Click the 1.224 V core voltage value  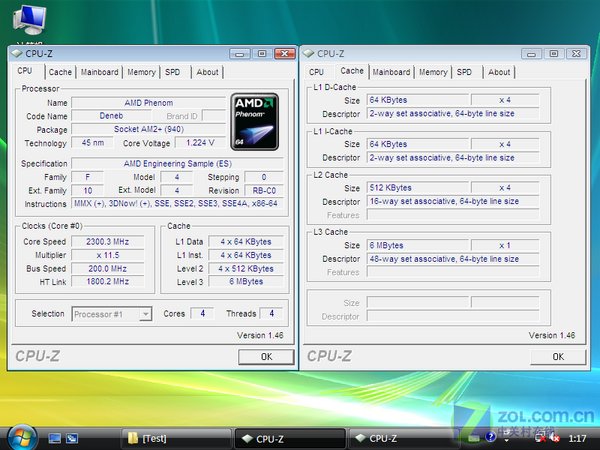pyautogui.click(x=200, y=143)
